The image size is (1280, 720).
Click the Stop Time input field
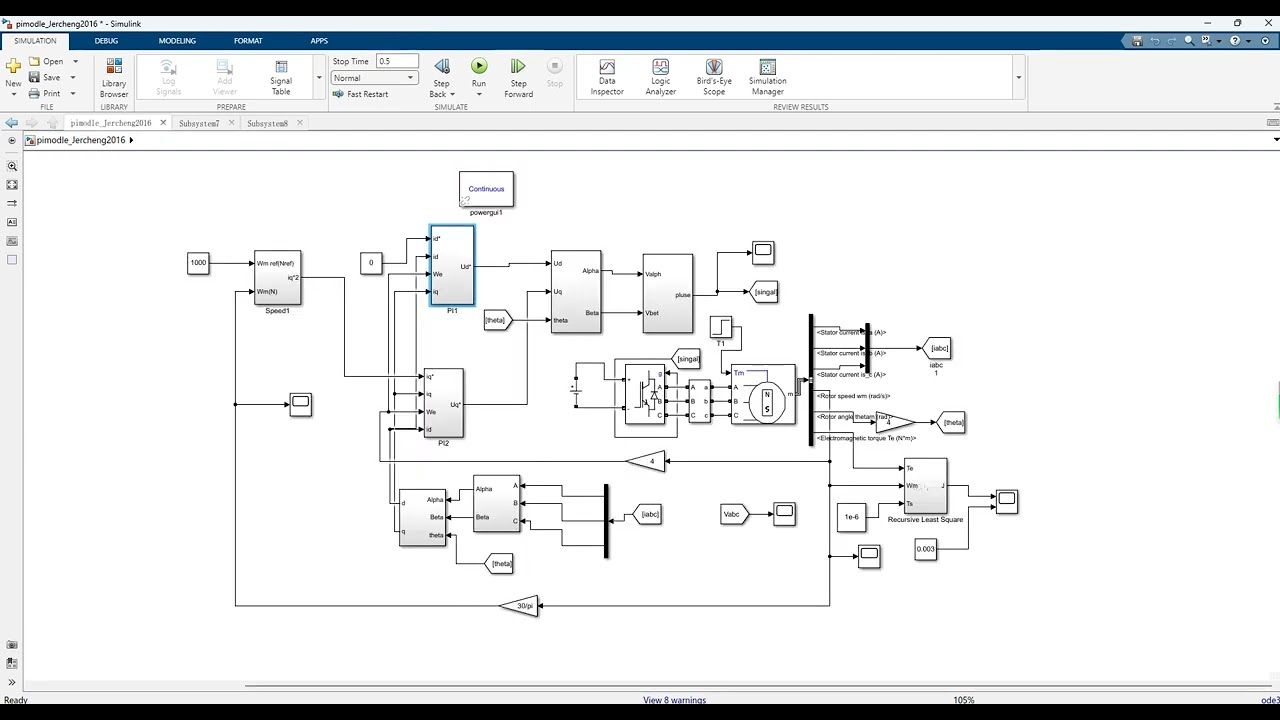397,61
